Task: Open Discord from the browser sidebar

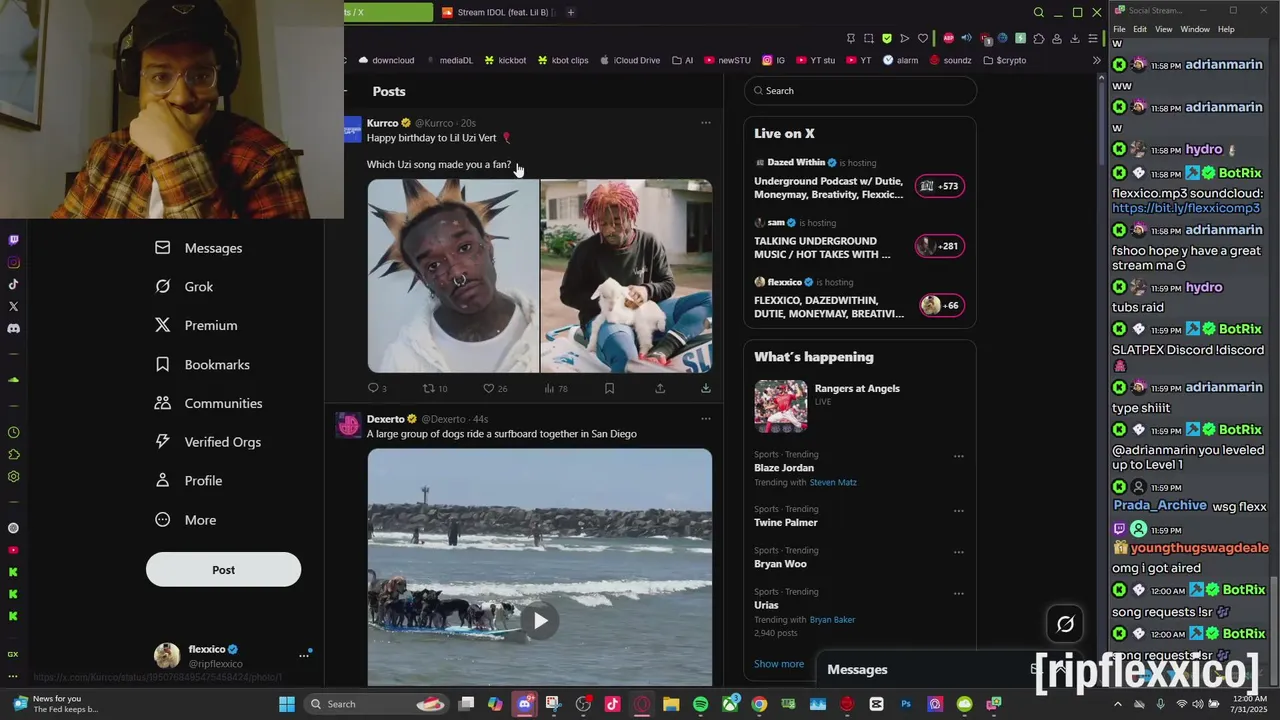Action: click(13, 328)
